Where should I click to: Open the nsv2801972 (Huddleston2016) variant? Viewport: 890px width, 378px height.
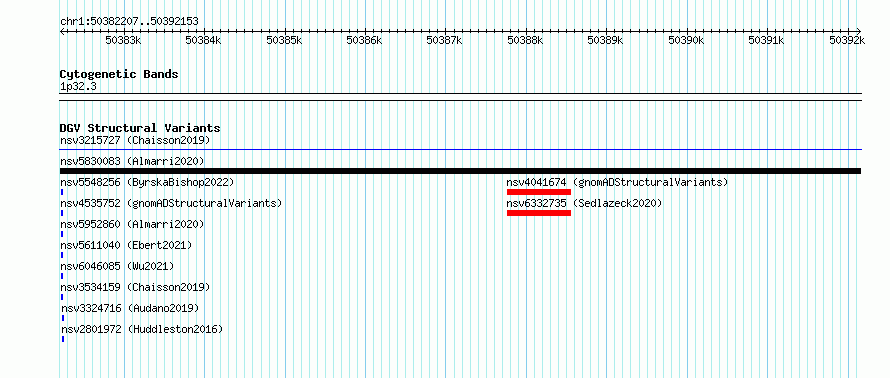tap(141, 329)
